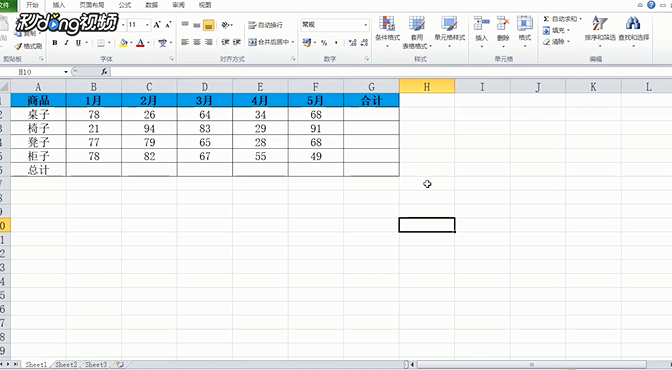Image resolution: width=672 pixels, height=370 pixels.
Task: Align text to the right
Action: pos(209,42)
